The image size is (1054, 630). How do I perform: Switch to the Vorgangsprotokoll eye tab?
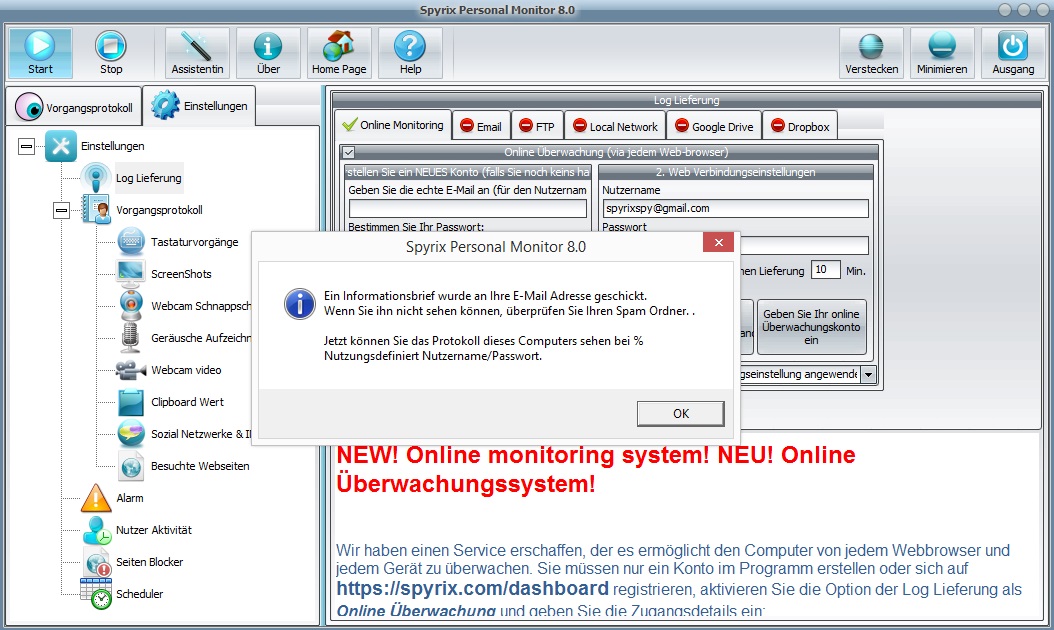[x=74, y=106]
